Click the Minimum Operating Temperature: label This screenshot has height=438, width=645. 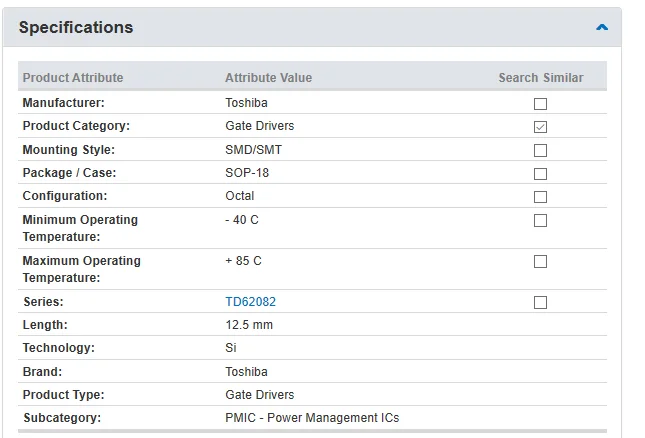point(80,228)
